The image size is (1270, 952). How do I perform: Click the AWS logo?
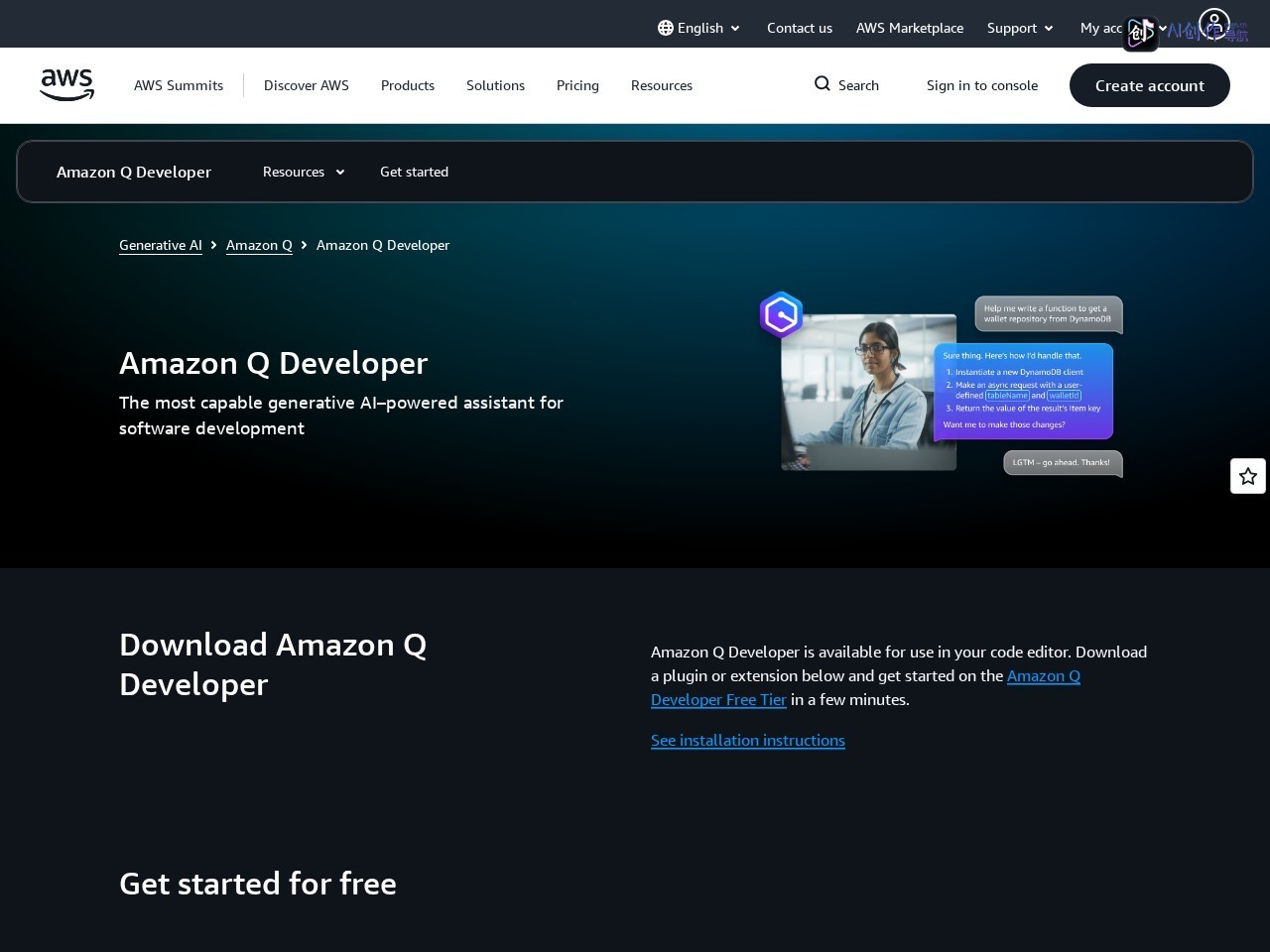pos(66,85)
